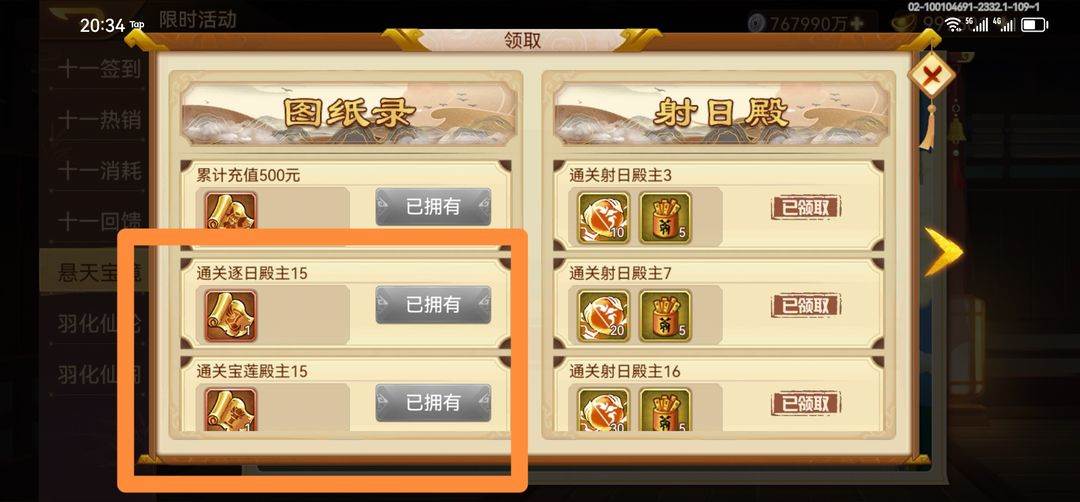Add currency with the plus next to 767990万
Viewport: 1080px width, 502px height.
coord(857,23)
